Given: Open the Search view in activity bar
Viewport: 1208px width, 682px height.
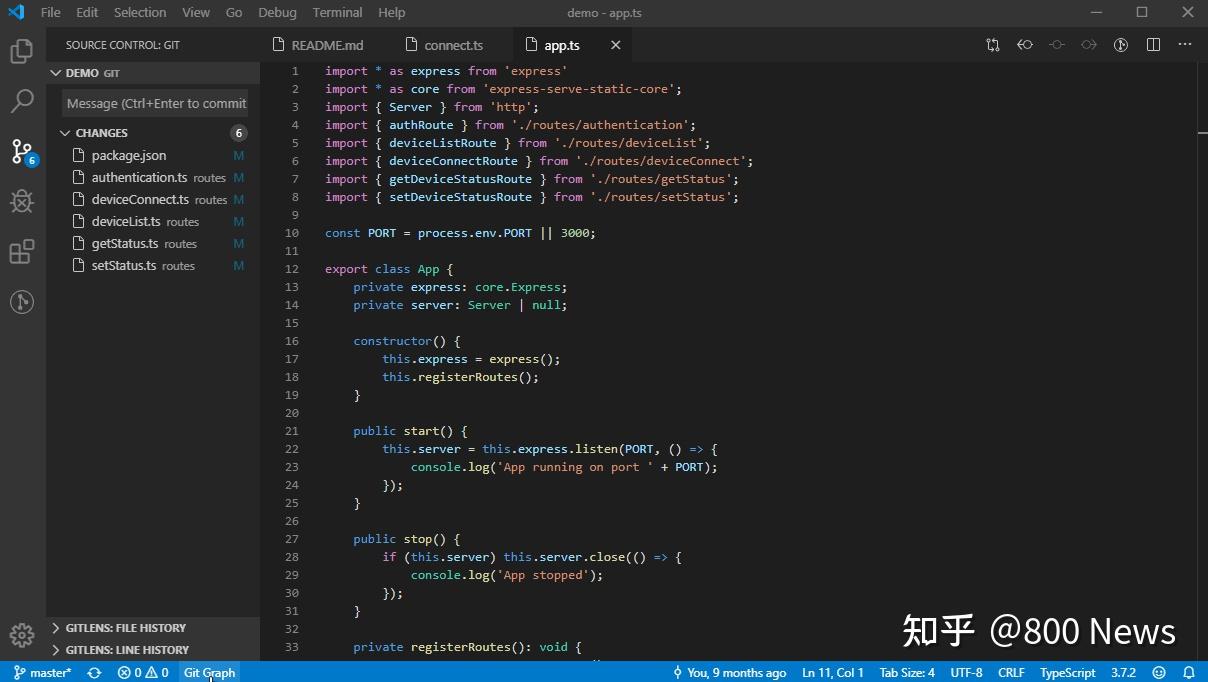Looking at the screenshot, I should [x=22, y=101].
